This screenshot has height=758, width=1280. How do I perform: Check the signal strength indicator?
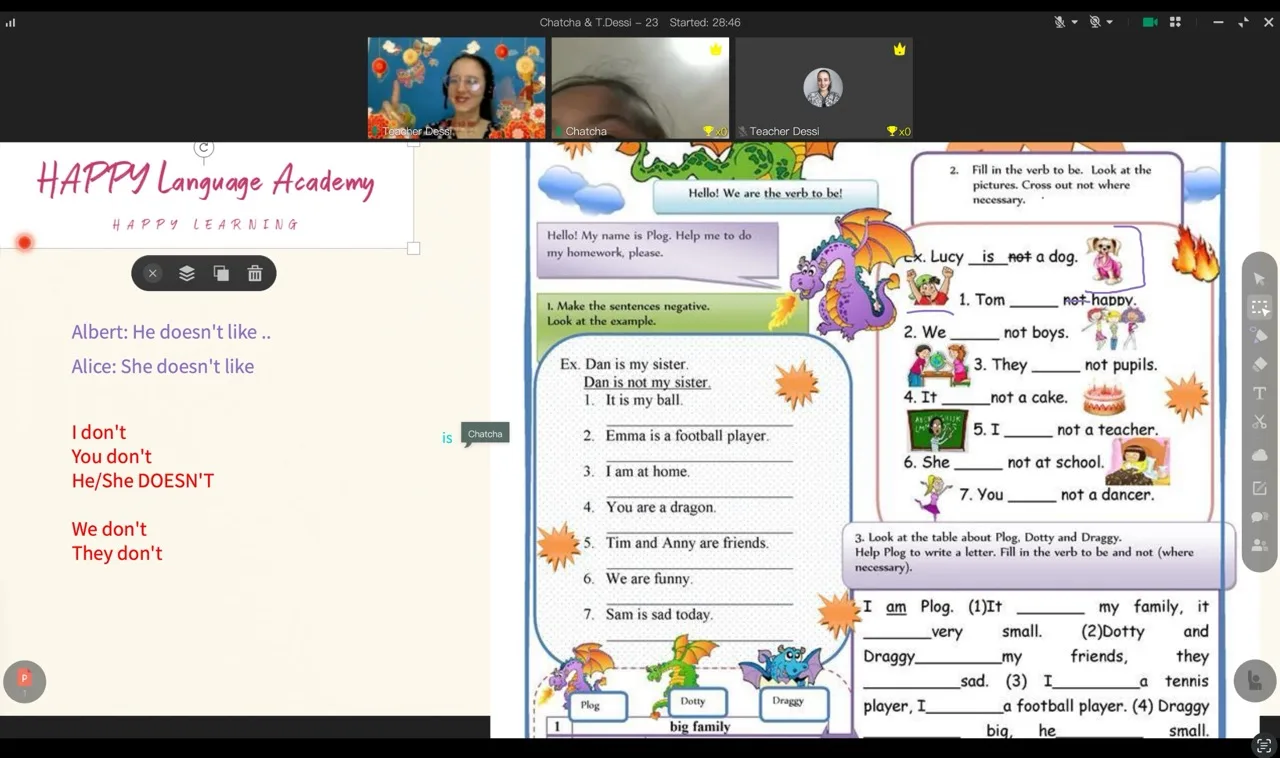coord(11,22)
